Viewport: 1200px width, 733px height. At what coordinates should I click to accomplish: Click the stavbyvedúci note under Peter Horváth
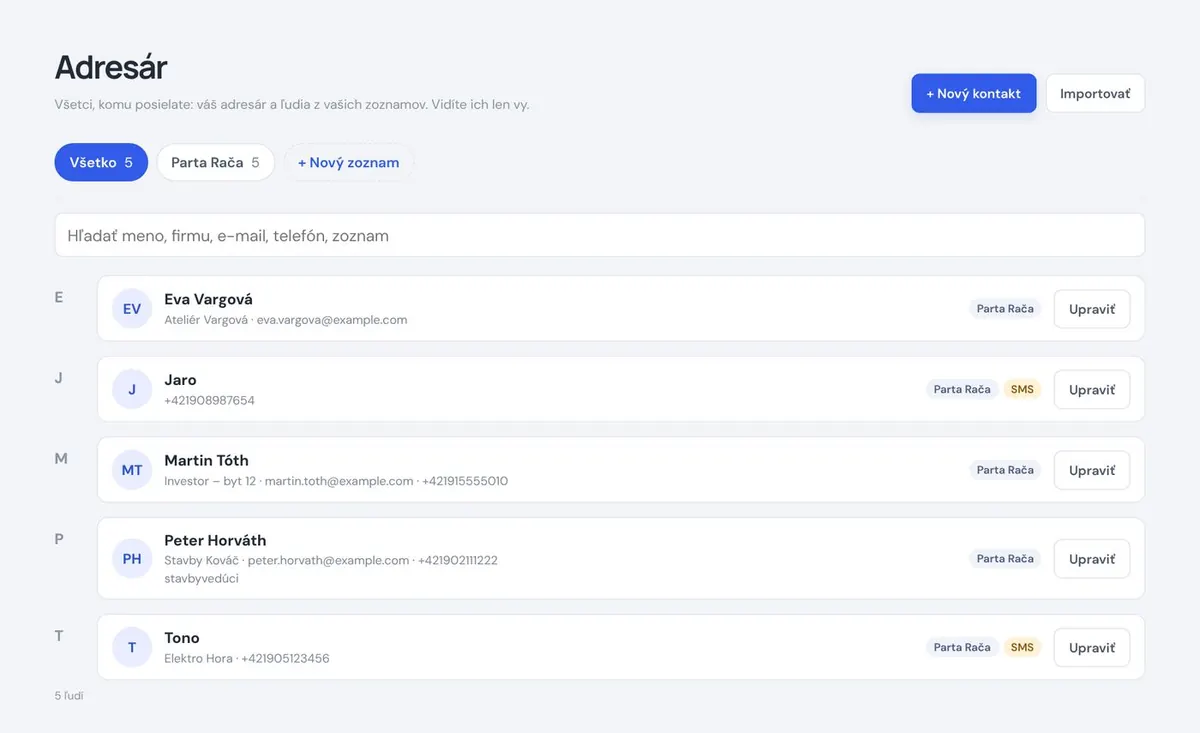pyautogui.click(x=201, y=578)
